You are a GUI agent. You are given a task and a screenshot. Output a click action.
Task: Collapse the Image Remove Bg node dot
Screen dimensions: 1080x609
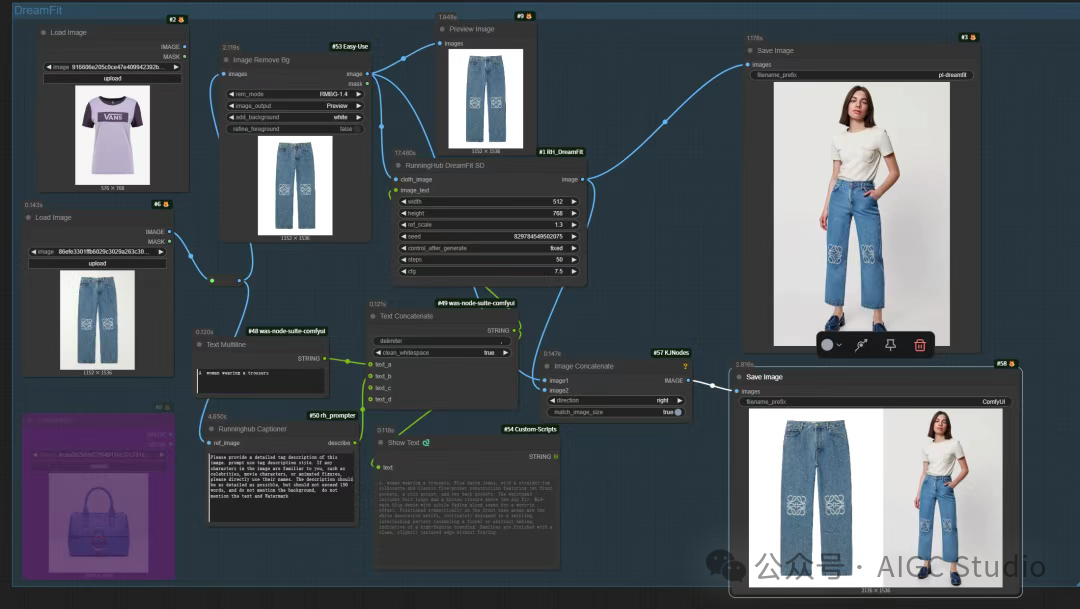point(225,60)
